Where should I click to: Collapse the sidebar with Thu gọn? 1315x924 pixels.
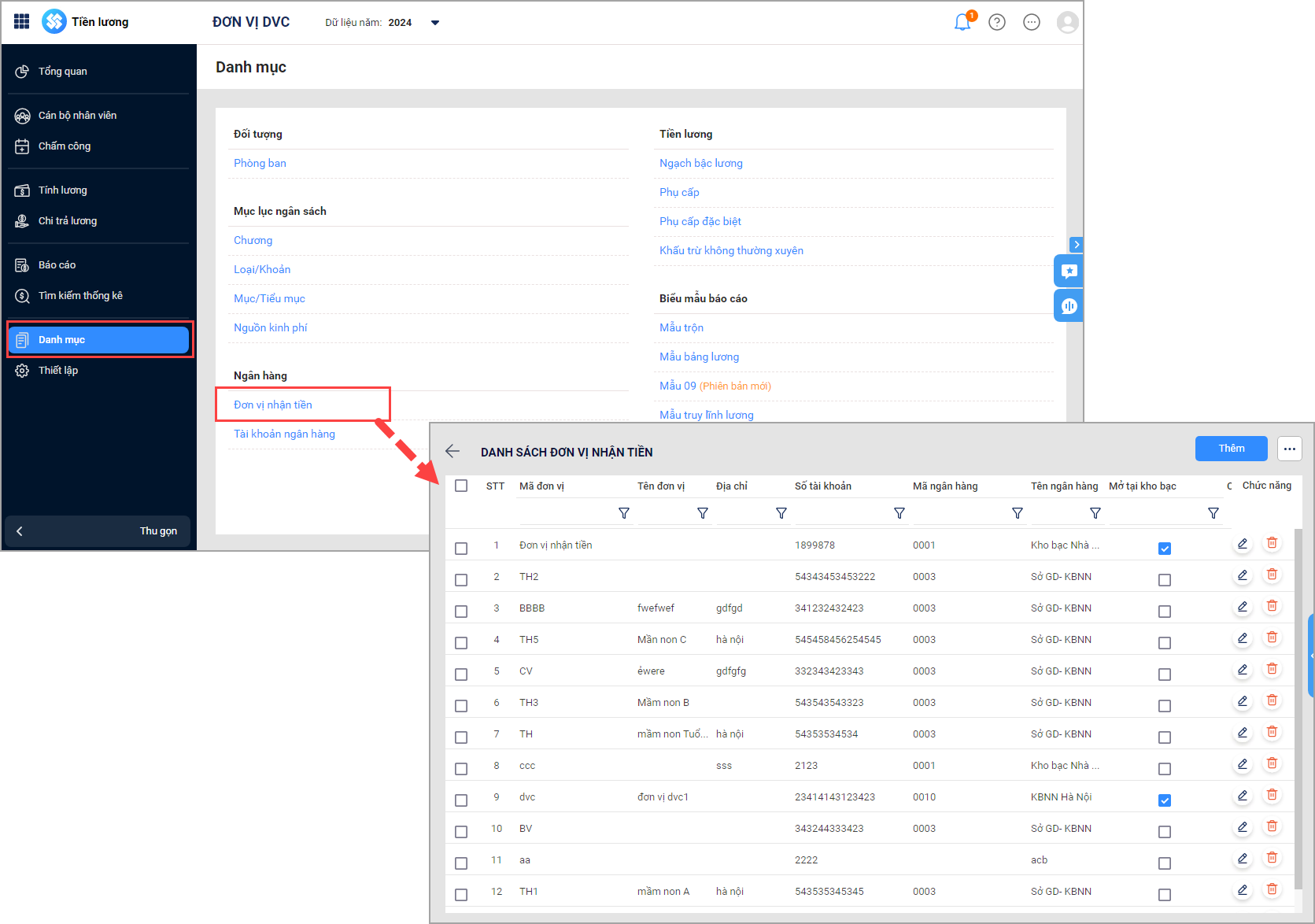(x=98, y=531)
